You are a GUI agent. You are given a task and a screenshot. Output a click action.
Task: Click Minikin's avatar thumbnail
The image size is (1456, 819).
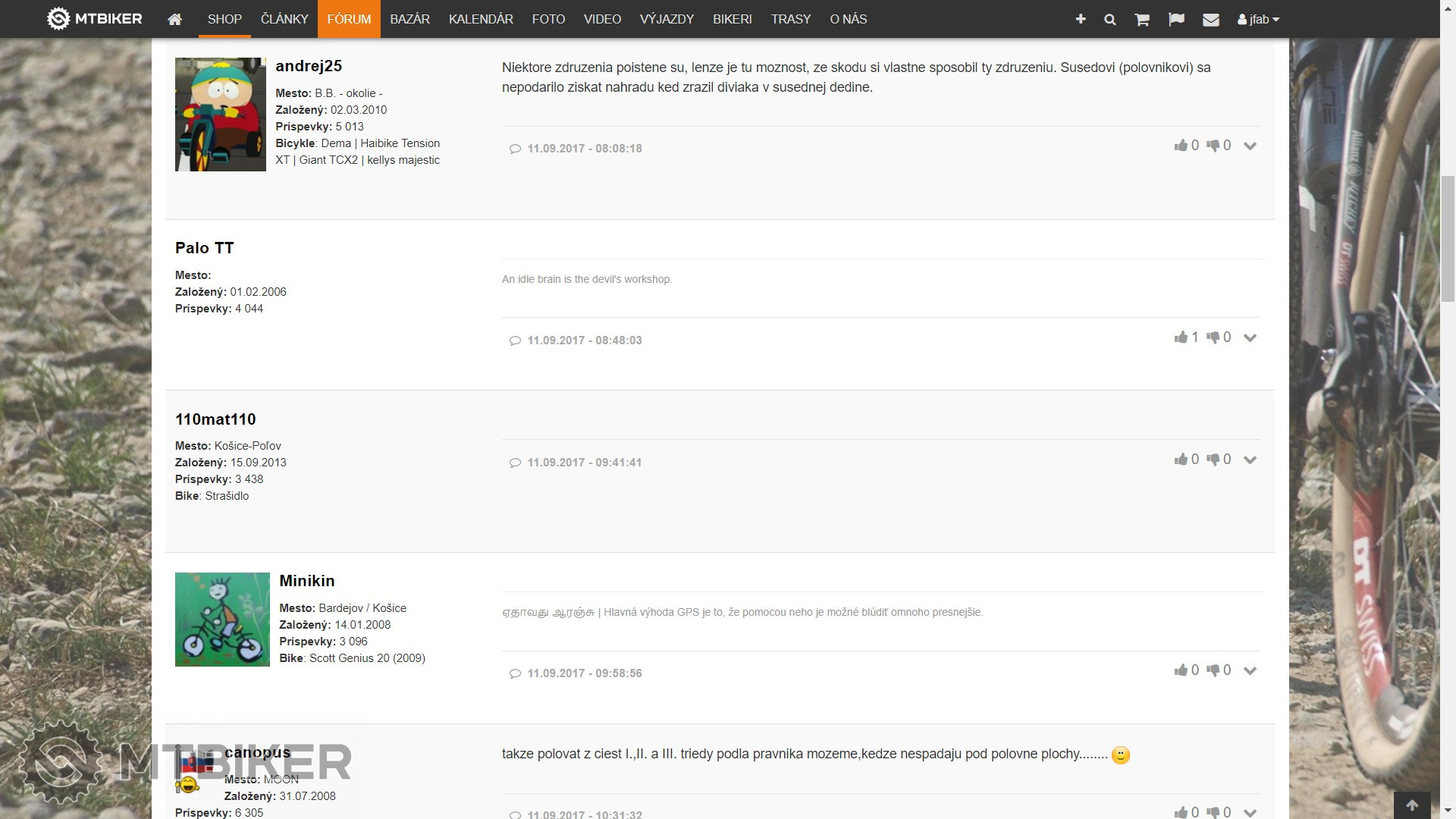[x=222, y=620]
